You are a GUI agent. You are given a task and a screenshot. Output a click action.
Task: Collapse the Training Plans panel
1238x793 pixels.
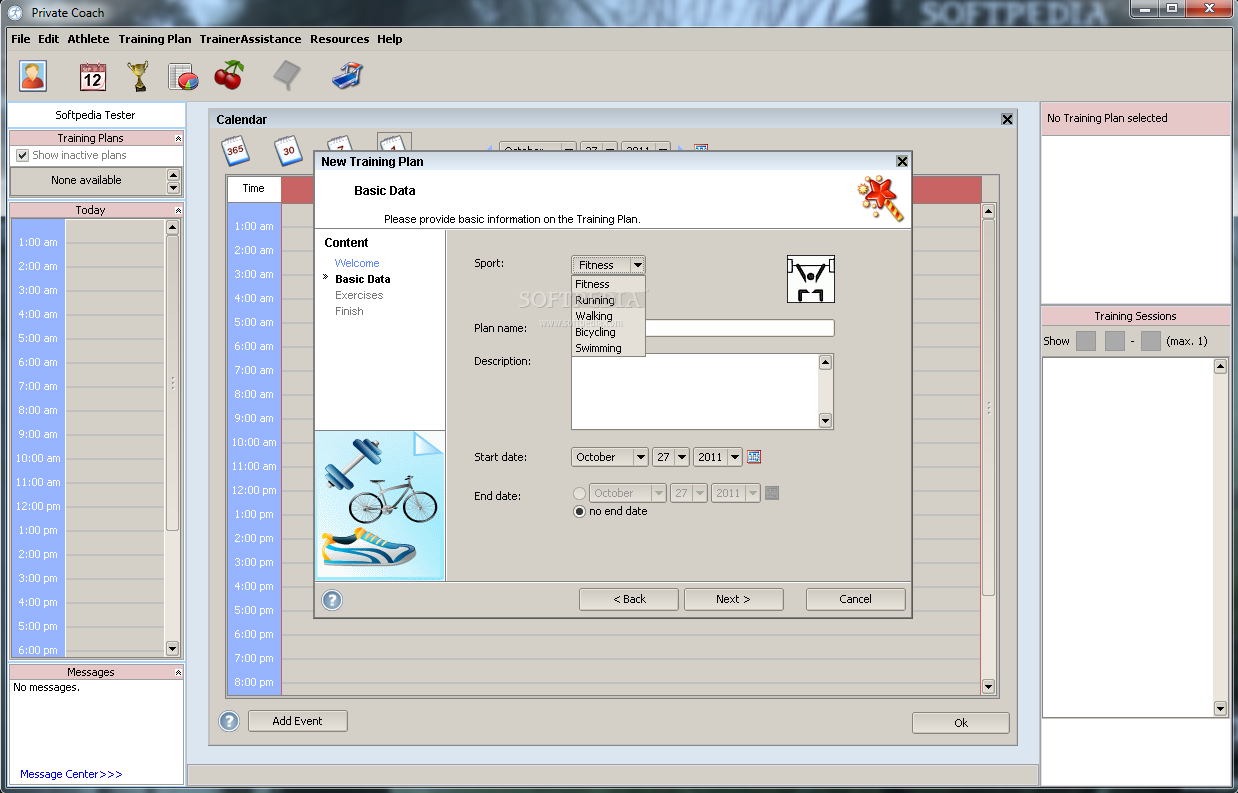(178, 139)
